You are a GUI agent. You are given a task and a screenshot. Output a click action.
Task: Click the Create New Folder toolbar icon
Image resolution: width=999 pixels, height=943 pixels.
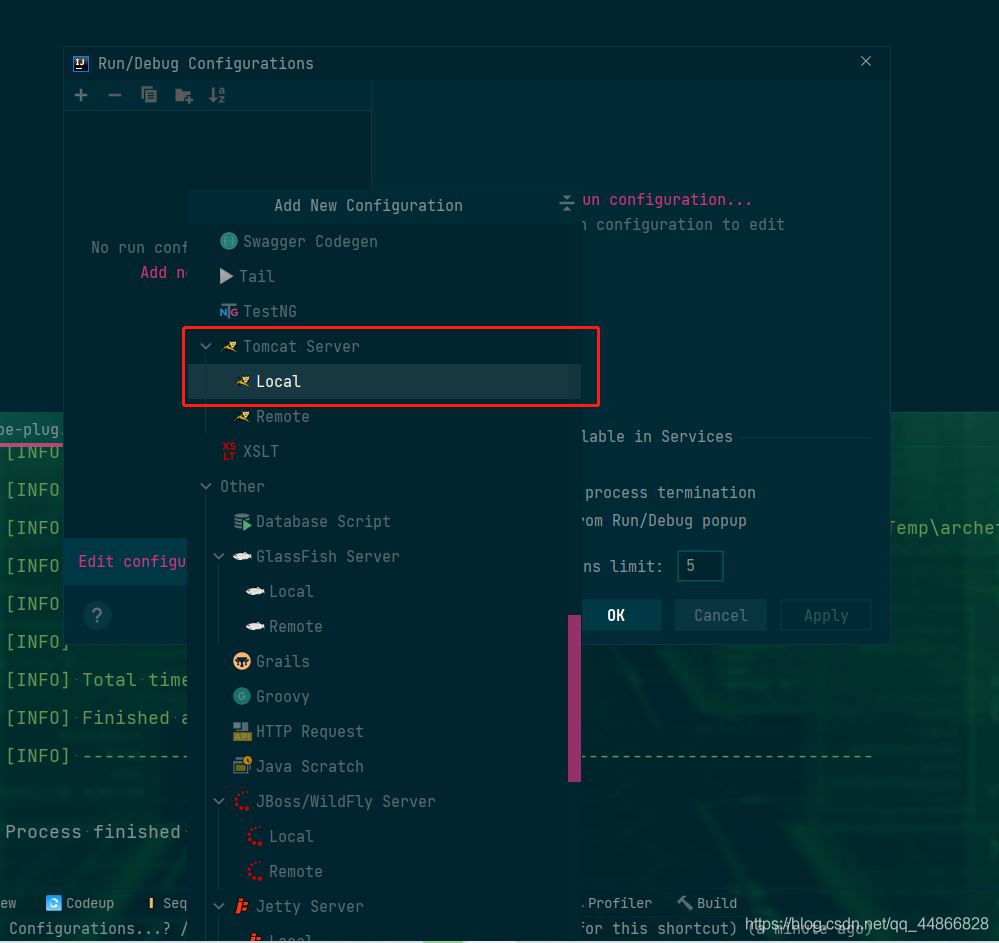[x=183, y=96]
